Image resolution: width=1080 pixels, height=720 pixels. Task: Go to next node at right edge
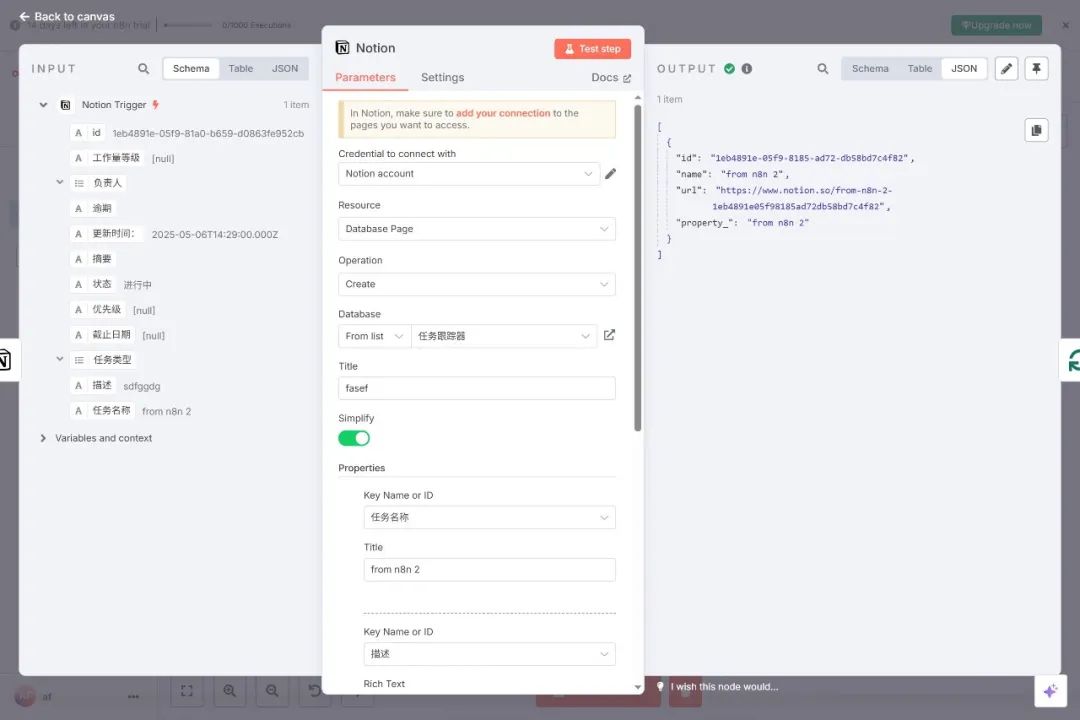(1071, 360)
